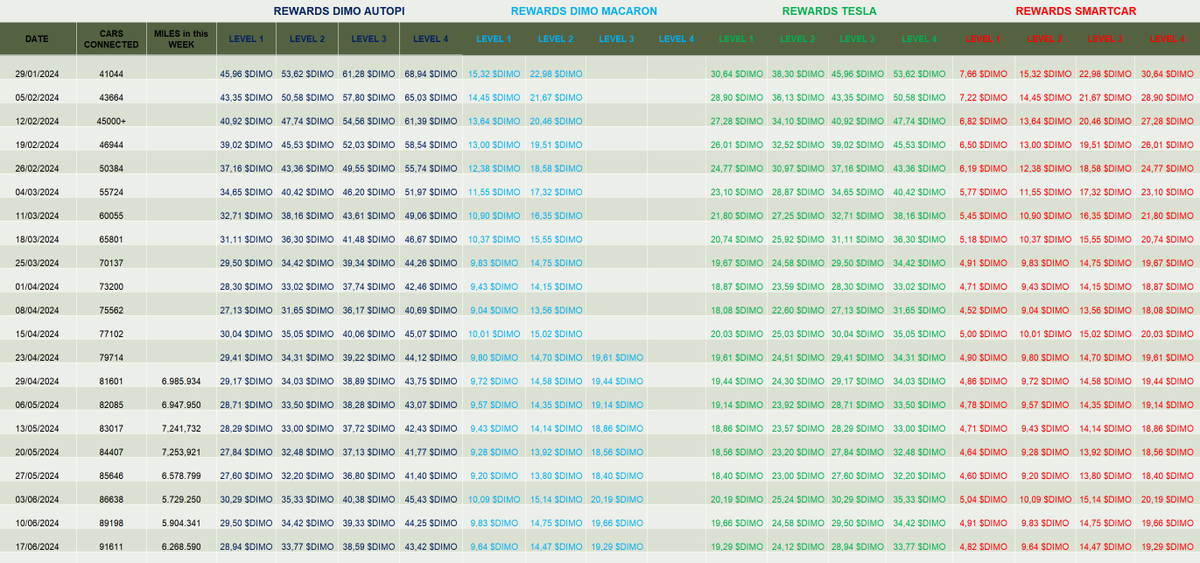1200x563 pixels.
Task: Click MACARON Level 2 cell "14,47 $DIMO"
Action: pyautogui.click(x=555, y=546)
